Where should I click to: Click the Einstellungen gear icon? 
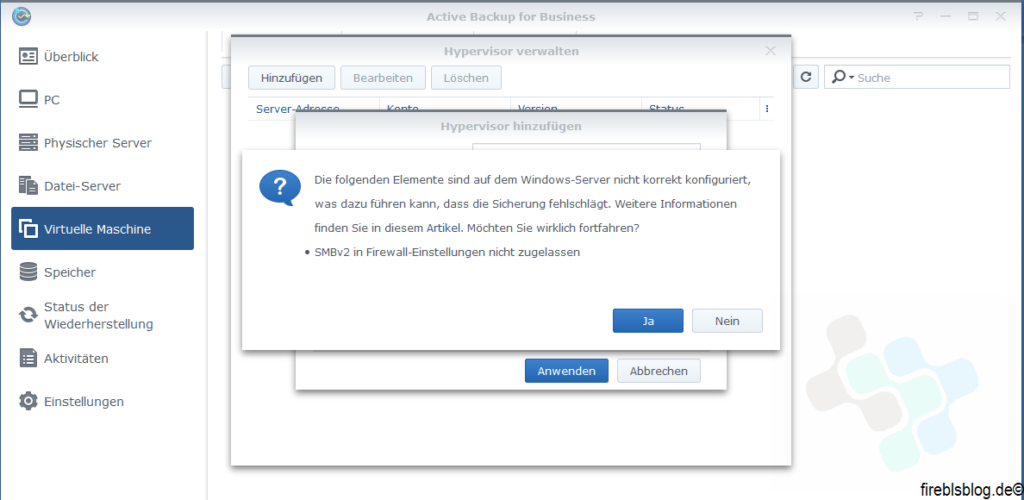click(28, 401)
